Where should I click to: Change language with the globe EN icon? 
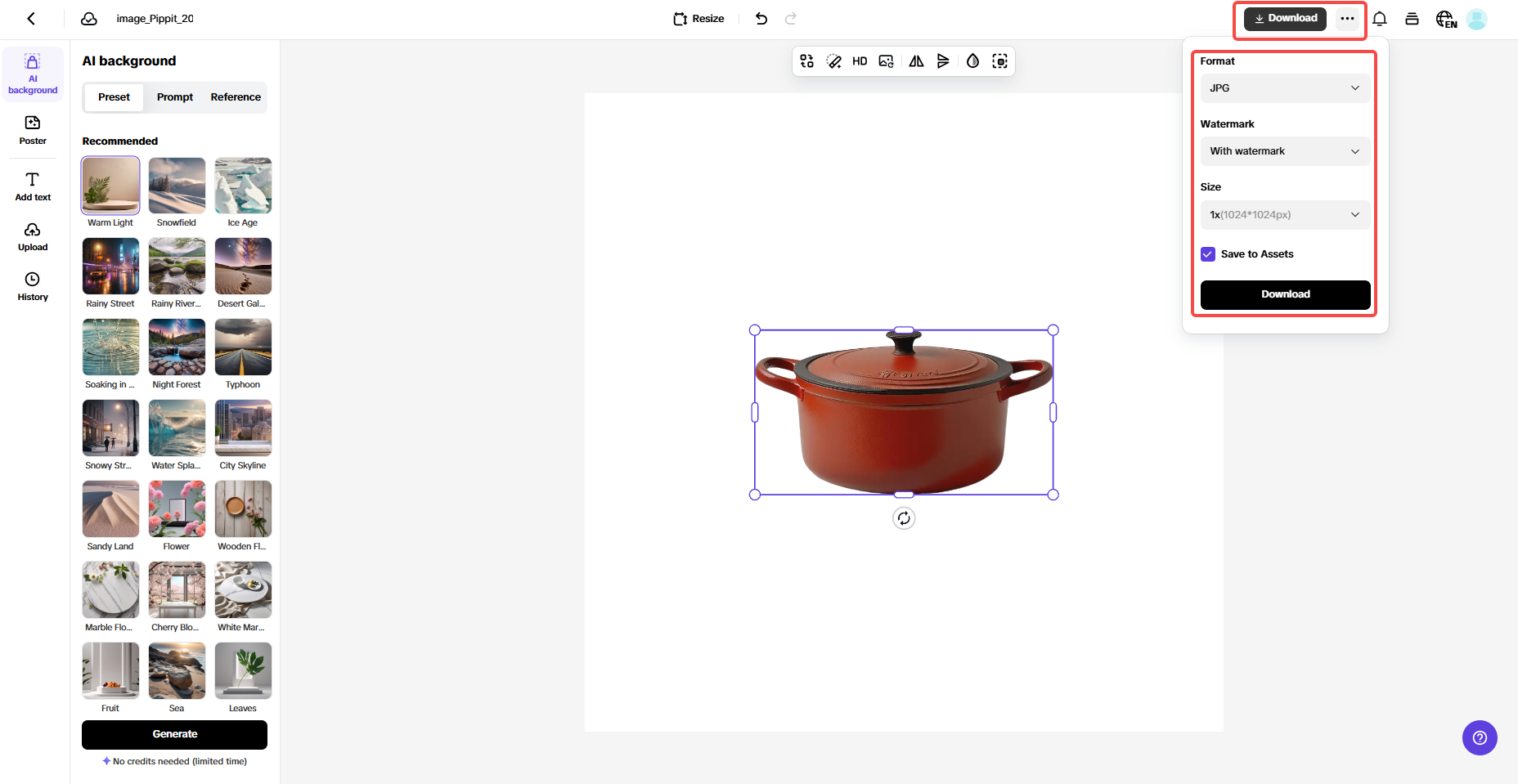pos(1446,19)
